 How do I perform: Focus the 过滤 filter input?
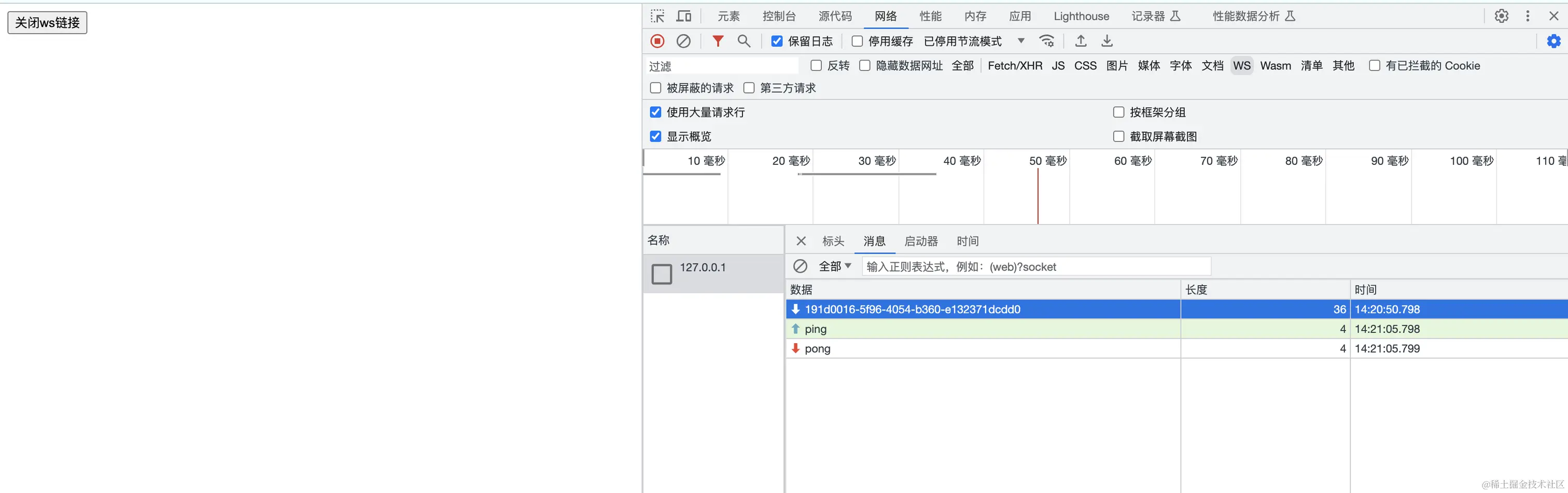pyautogui.click(x=722, y=66)
